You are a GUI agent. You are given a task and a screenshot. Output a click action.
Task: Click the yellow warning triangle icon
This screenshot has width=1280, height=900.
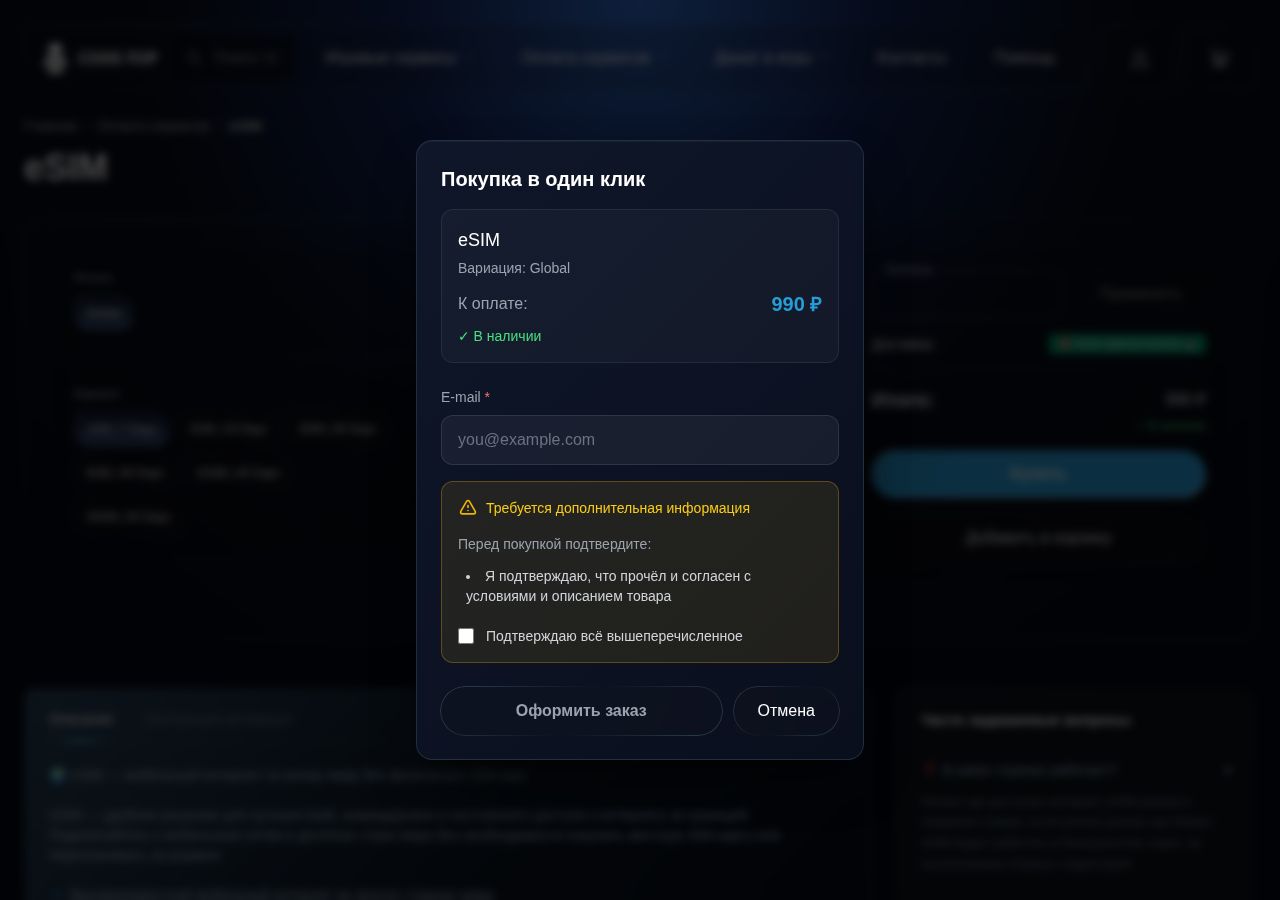[468, 507]
